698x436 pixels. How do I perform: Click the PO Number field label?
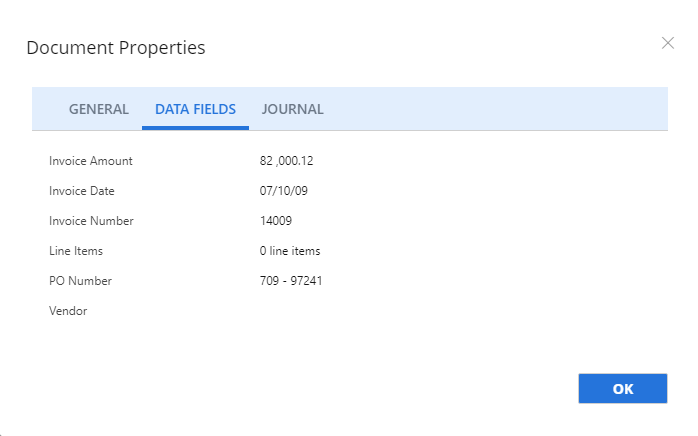coord(80,281)
